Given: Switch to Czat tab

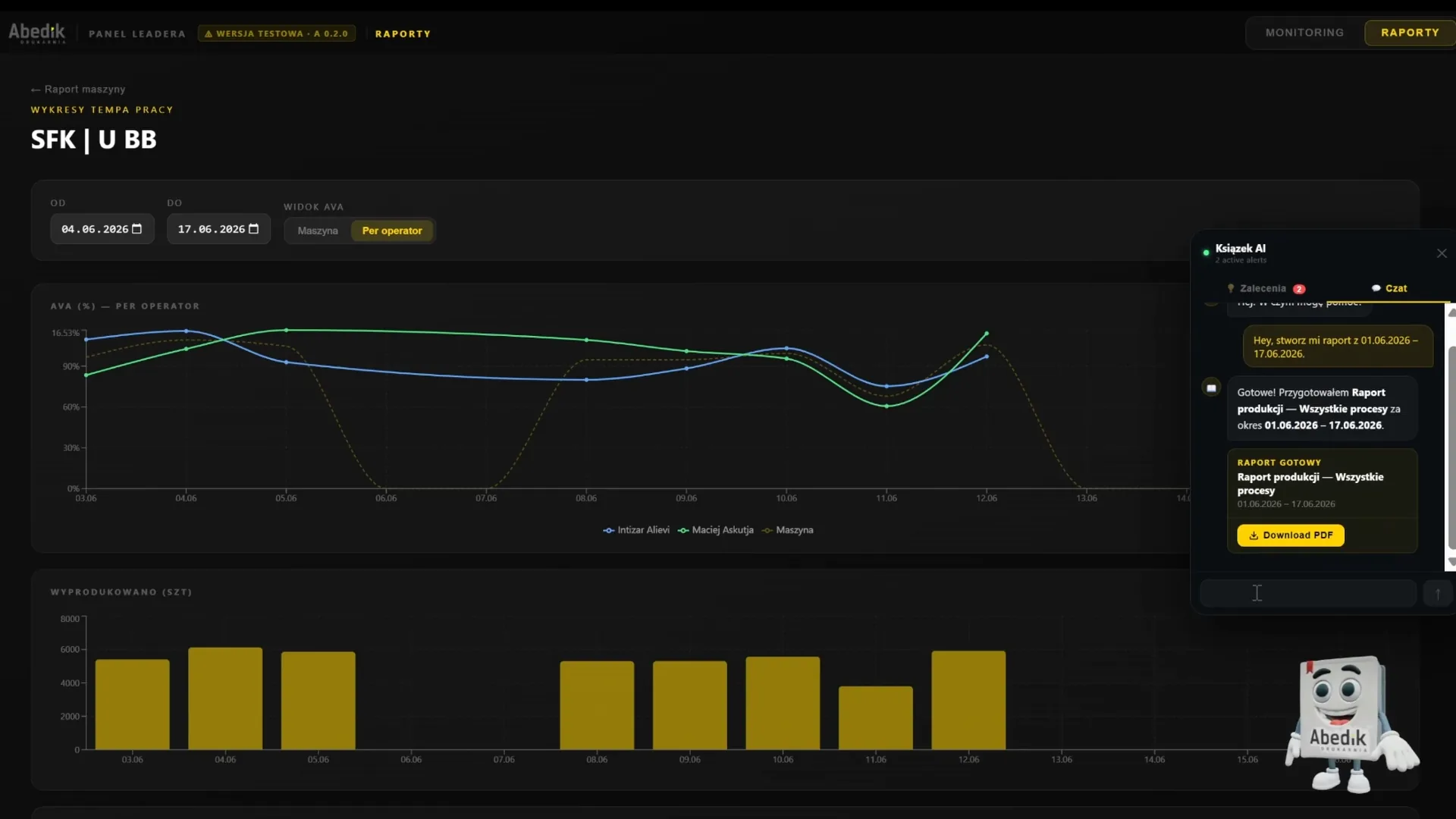Looking at the screenshot, I should (1389, 288).
